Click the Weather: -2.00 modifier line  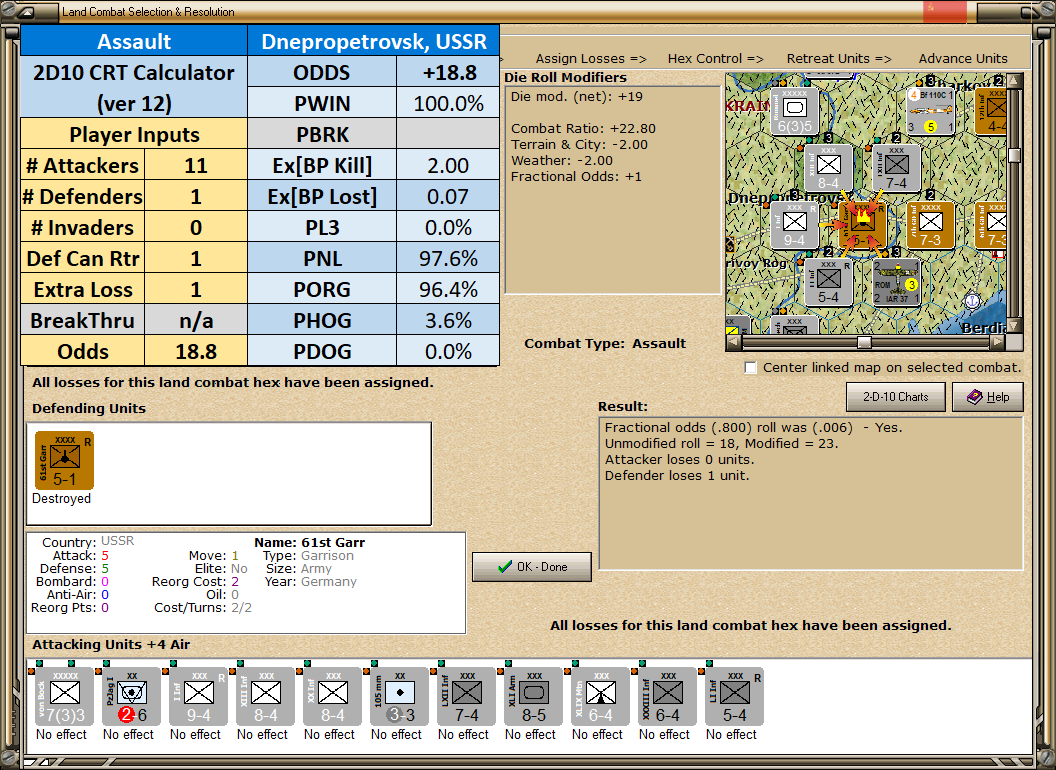click(562, 161)
